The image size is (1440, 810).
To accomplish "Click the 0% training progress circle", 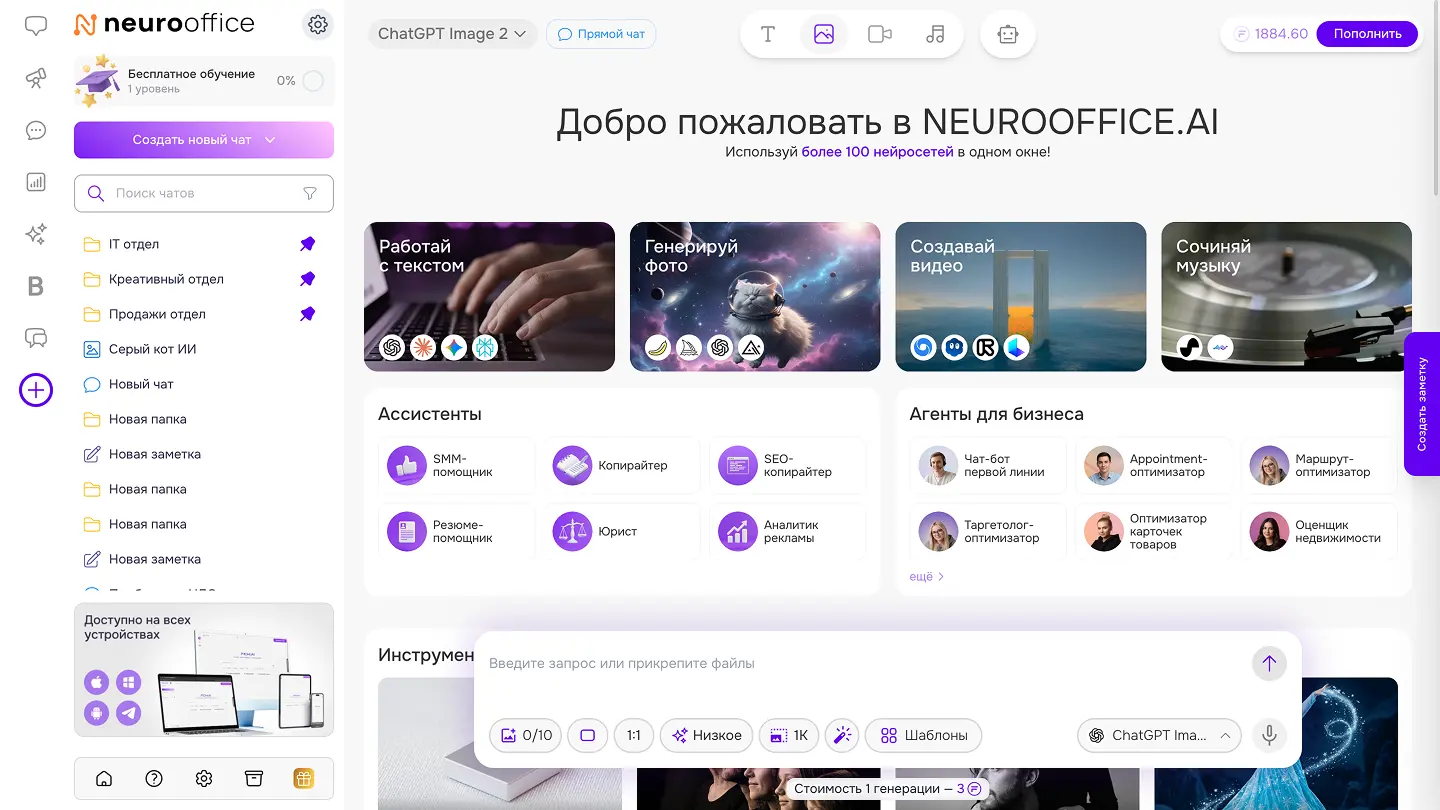I will [x=313, y=81].
